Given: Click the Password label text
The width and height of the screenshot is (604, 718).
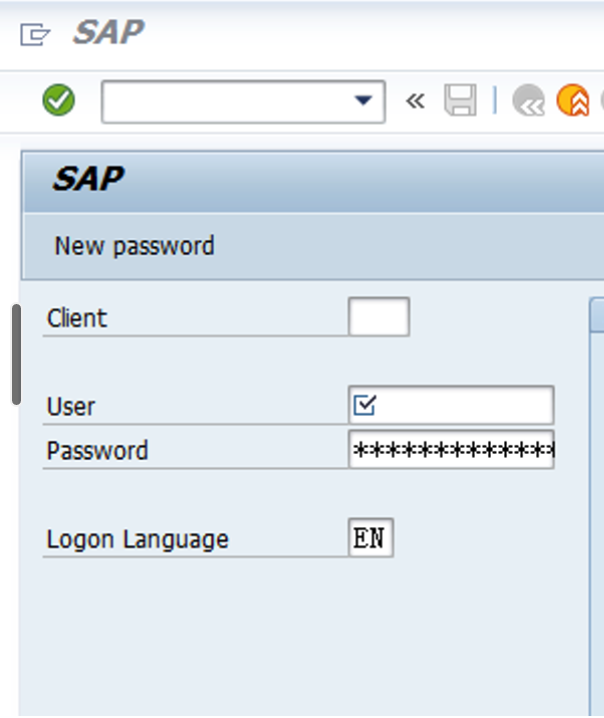Looking at the screenshot, I should (98, 451).
